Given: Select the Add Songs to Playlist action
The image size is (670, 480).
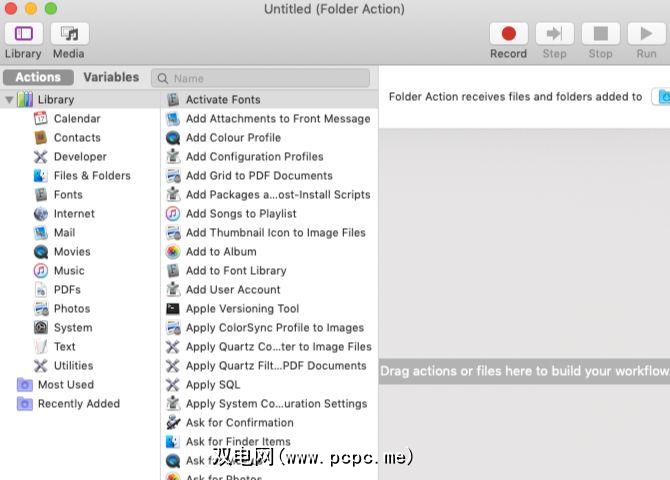Looking at the screenshot, I should tap(241, 214).
